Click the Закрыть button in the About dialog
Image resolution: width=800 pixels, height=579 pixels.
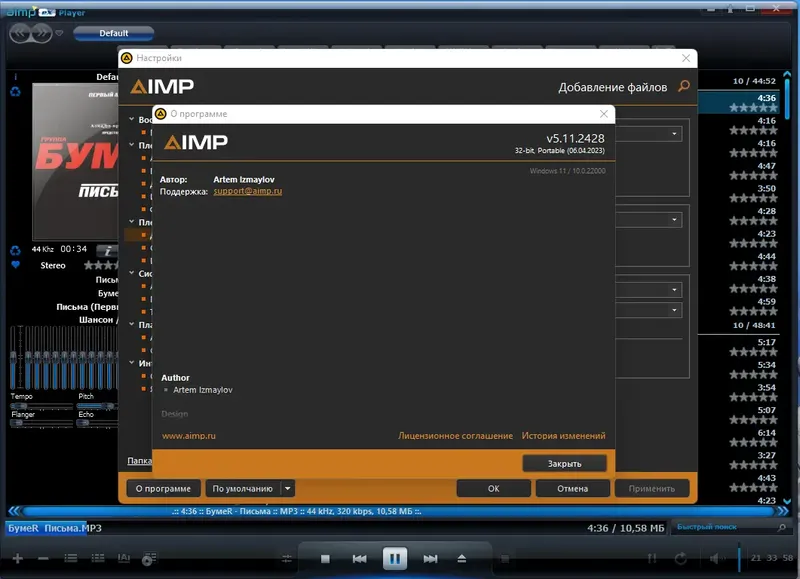565,462
